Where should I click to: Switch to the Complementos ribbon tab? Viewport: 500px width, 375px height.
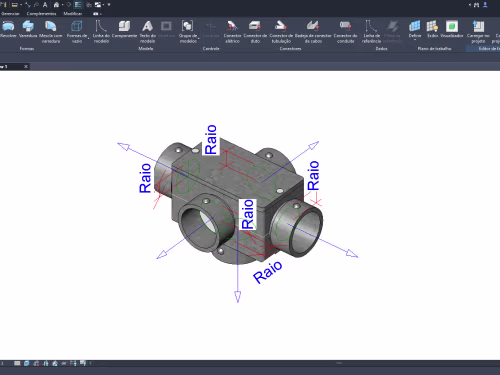pyautogui.click(x=41, y=14)
